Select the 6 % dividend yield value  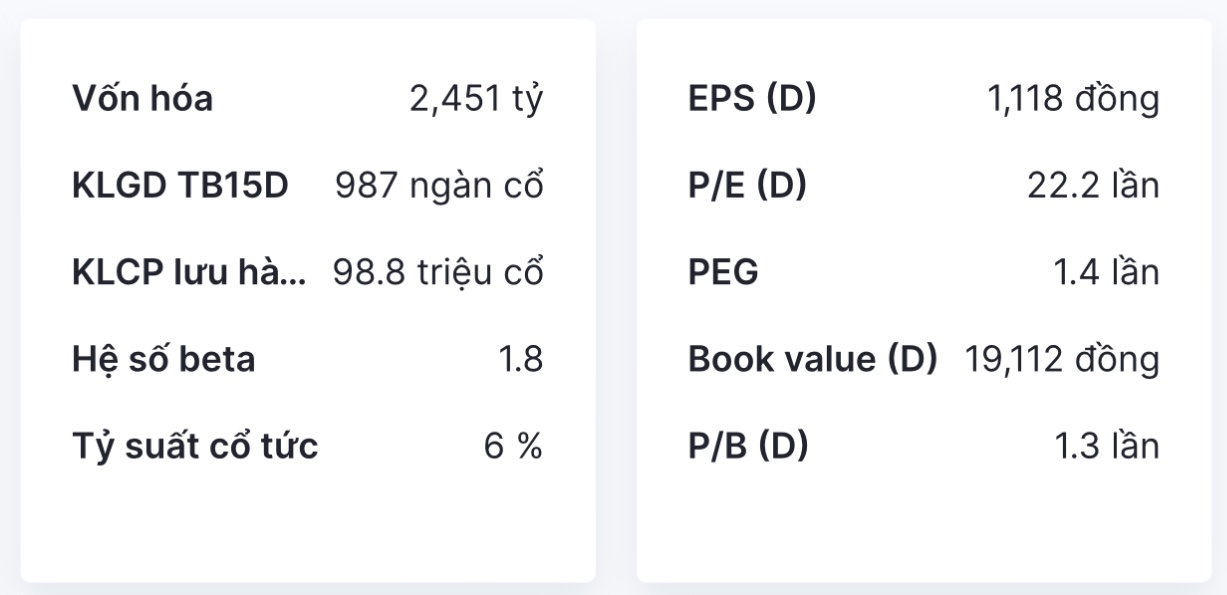[513, 446]
